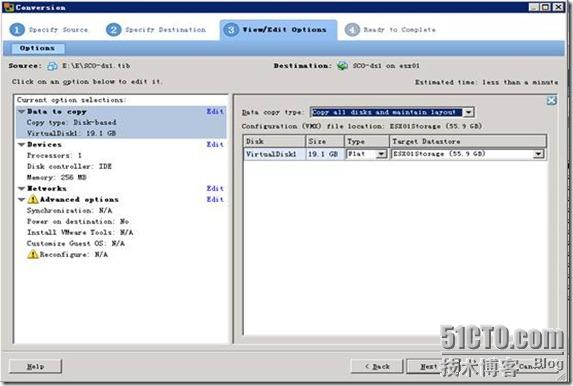This screenshot has height=386, width=573.
Task: Click Edit link for Data to copy
Action: 215,111
